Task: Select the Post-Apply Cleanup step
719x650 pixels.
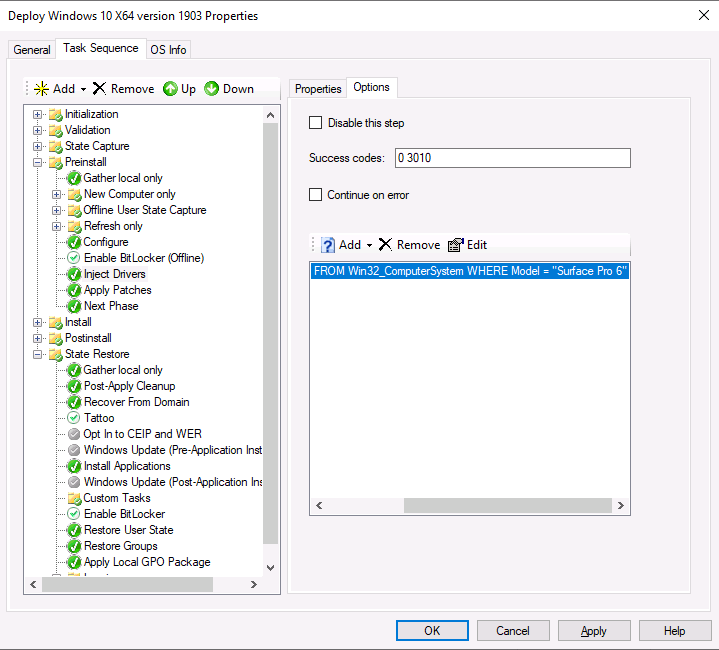Action: pos(129,386)
